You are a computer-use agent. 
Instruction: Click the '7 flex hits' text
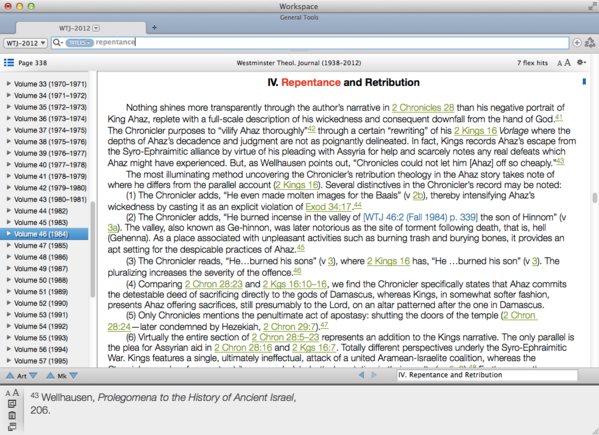(x=533, y=63)
